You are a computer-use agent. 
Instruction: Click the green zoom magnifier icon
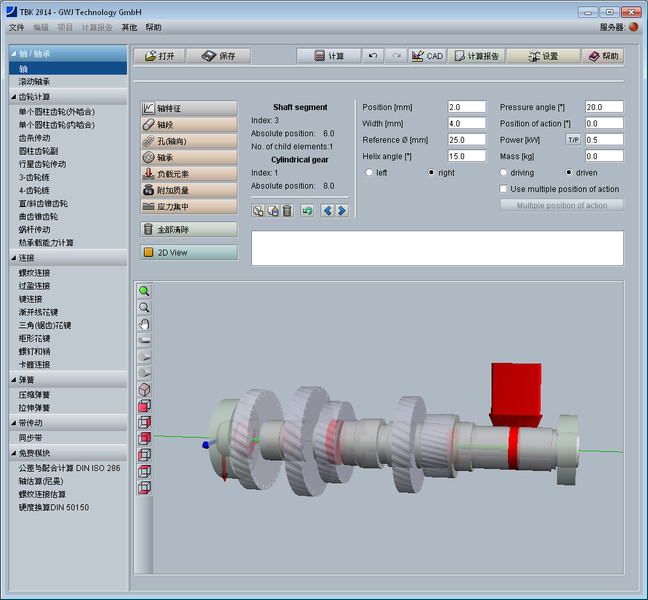(x=144, y=291)
